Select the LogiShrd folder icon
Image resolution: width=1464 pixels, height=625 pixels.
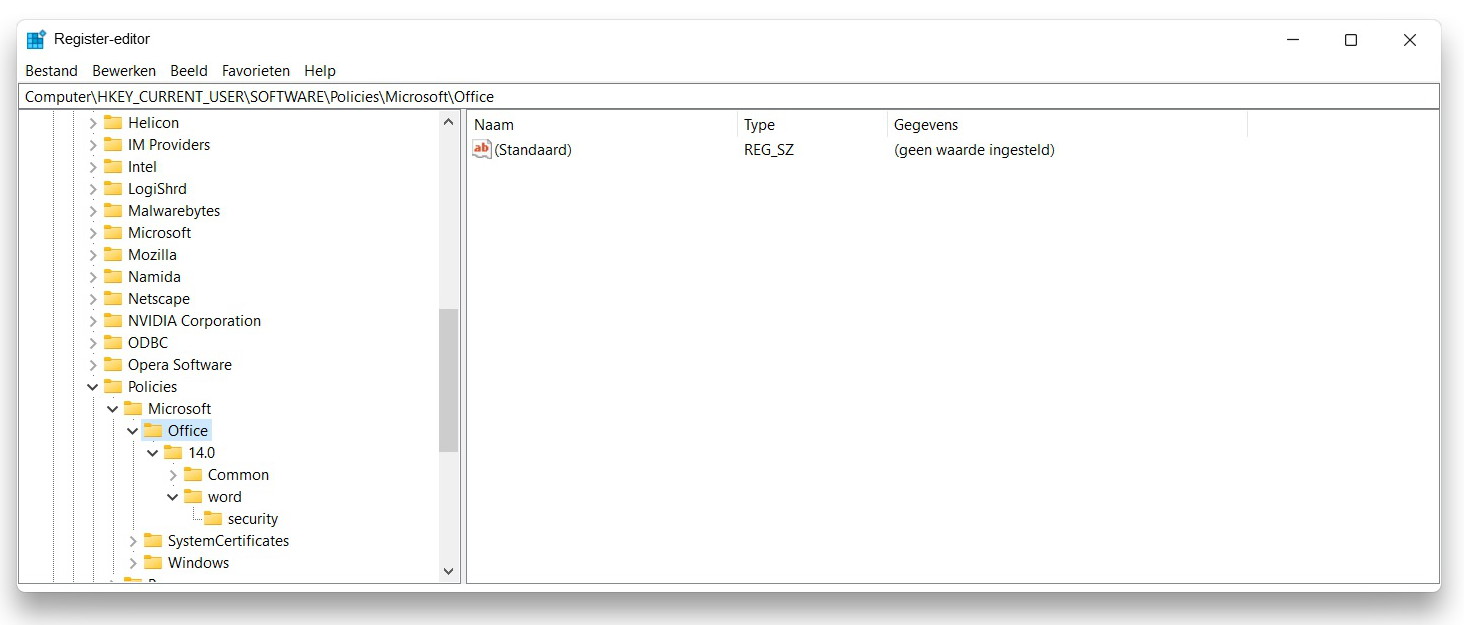point(113,189)
